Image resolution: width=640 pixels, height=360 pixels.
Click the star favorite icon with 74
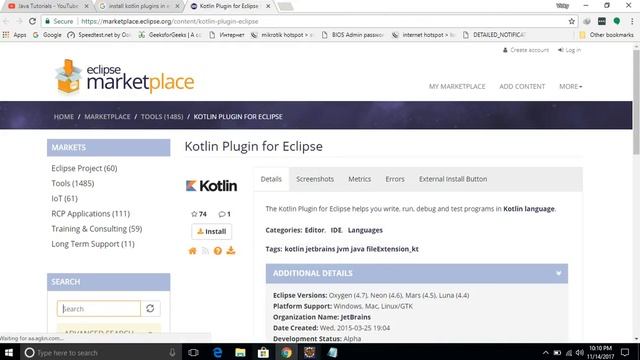point(194,214)
